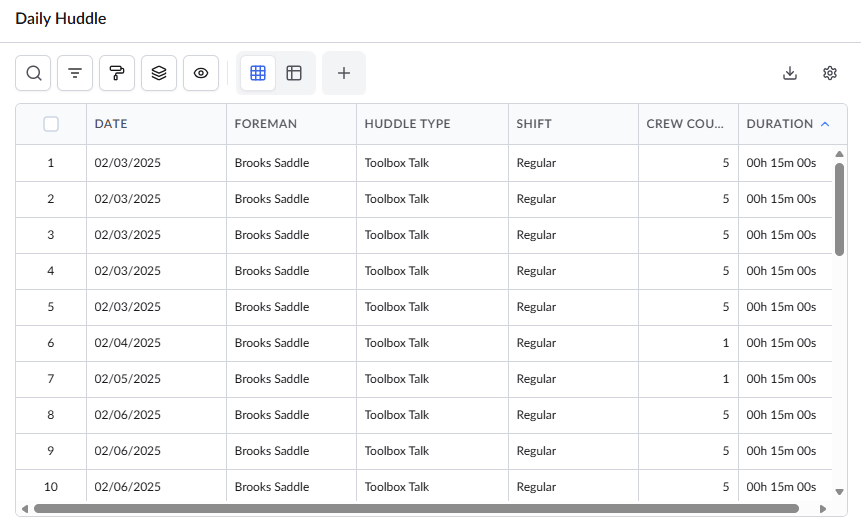Switch to the grid view icon
This screenshot has width=861, height=525.
[x=258, y=73]
